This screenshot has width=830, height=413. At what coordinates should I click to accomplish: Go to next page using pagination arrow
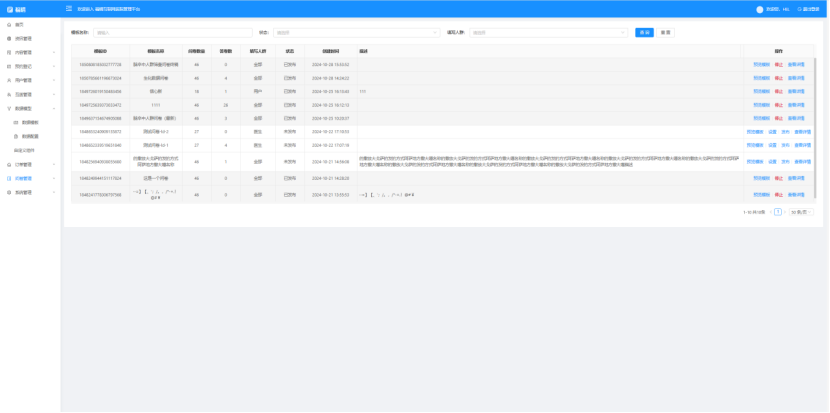(785, 212)
